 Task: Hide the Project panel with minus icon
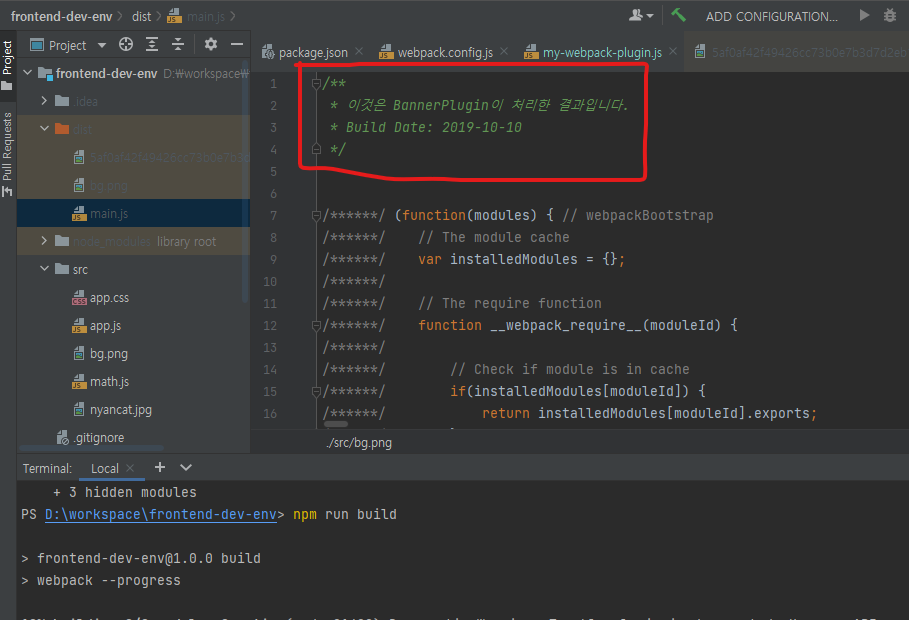237,44
